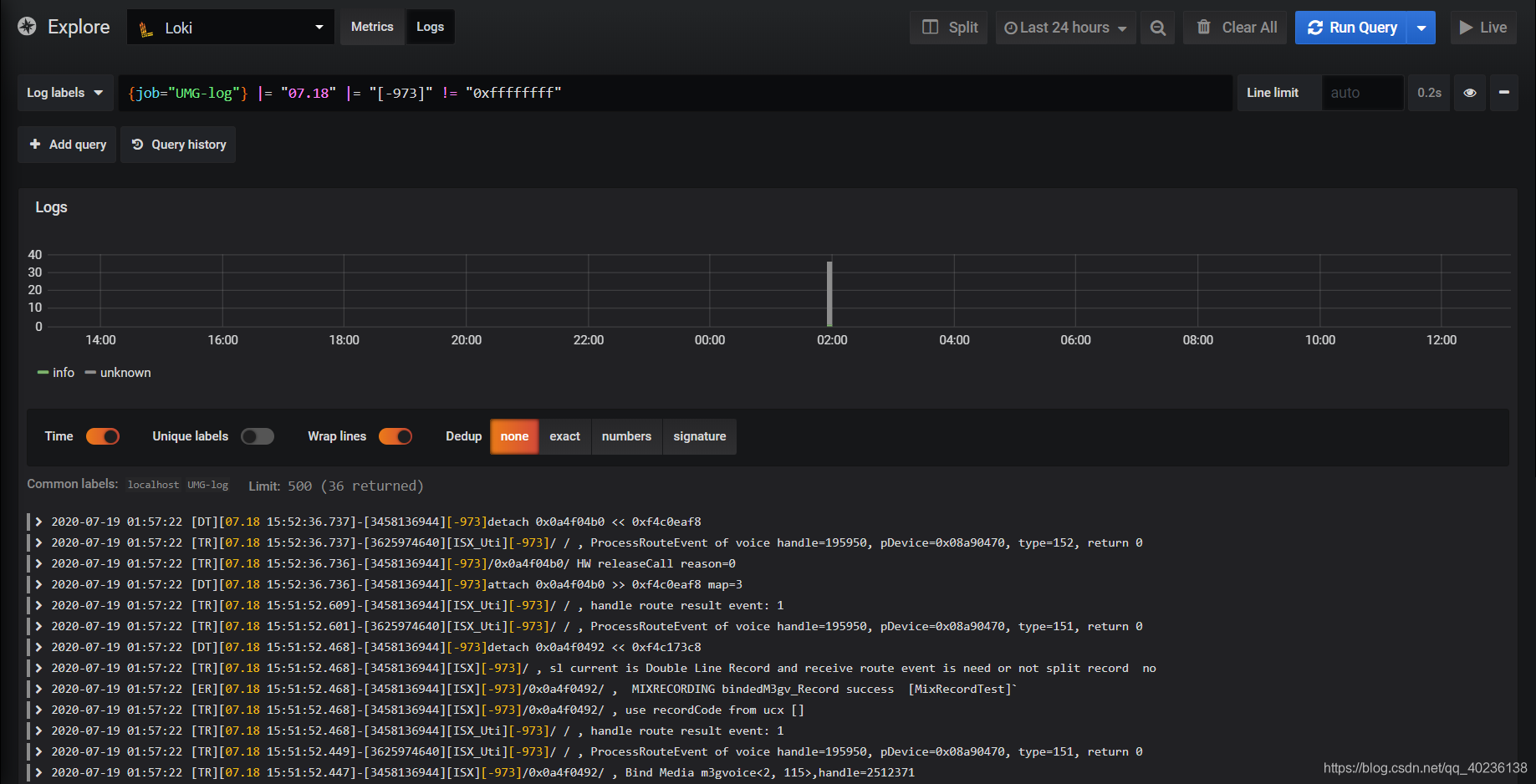1536x784 pixels.
Task: Click the trash icon in Clear All
Action: pos(1203,27)
